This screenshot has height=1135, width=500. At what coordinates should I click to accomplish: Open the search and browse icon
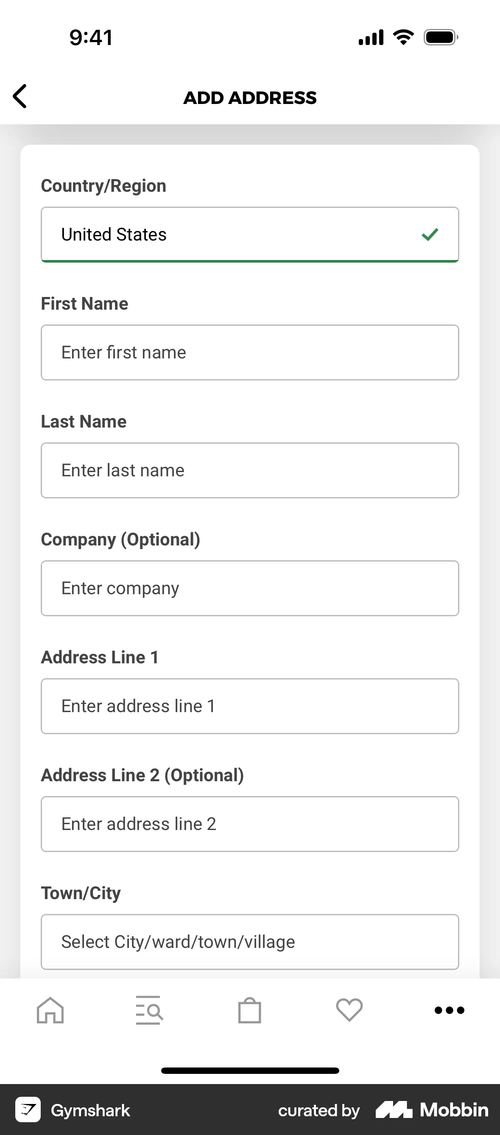tap(149, 1010)
